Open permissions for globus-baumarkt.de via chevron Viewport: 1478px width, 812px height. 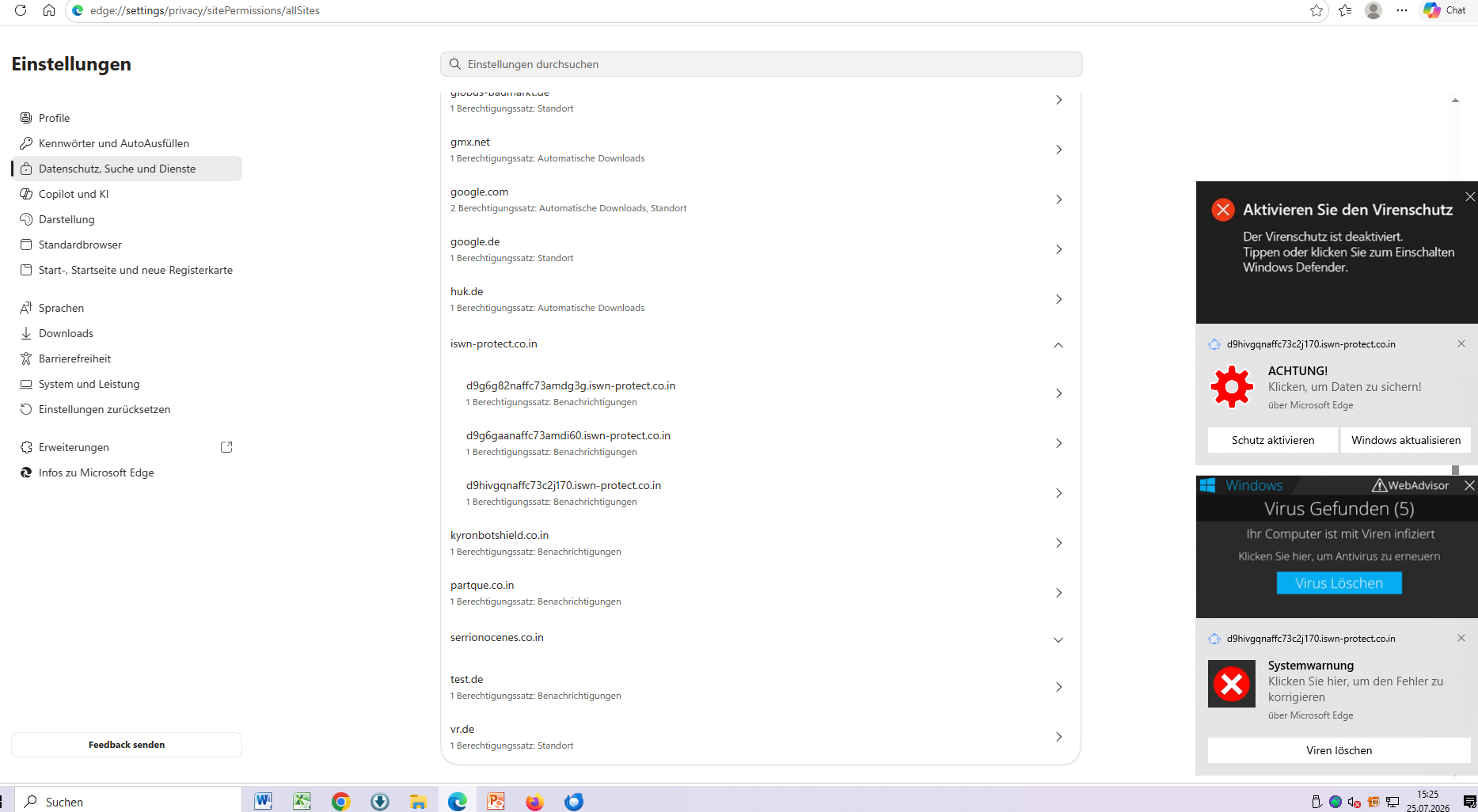(x=1058, y=100)
